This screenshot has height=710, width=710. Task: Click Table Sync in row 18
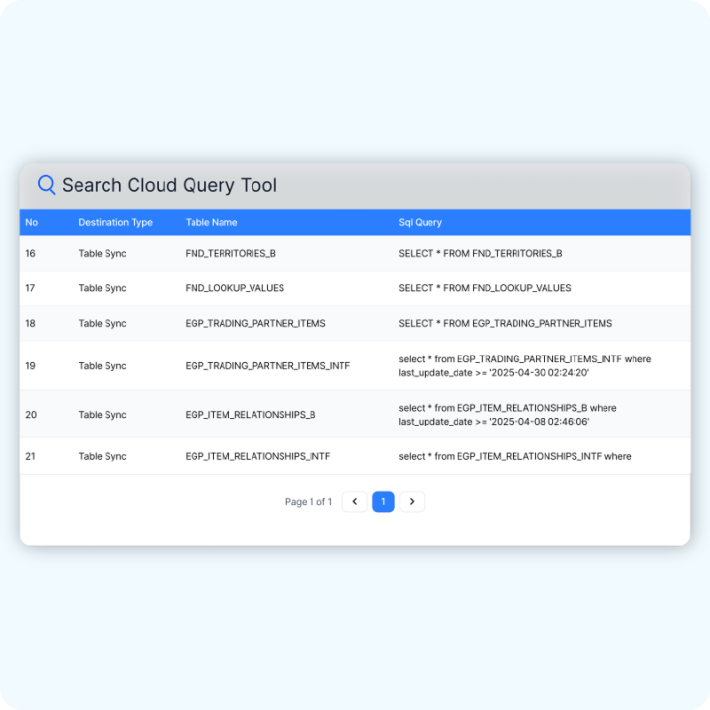click(x=102, y=324)
